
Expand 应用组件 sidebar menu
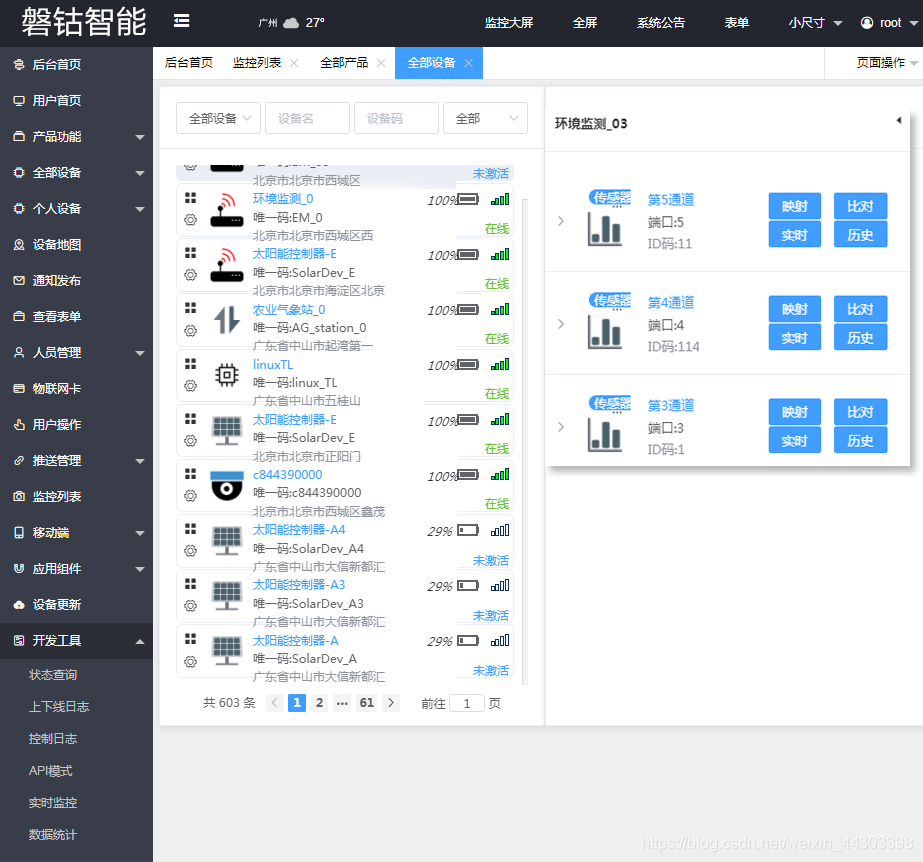77,569
